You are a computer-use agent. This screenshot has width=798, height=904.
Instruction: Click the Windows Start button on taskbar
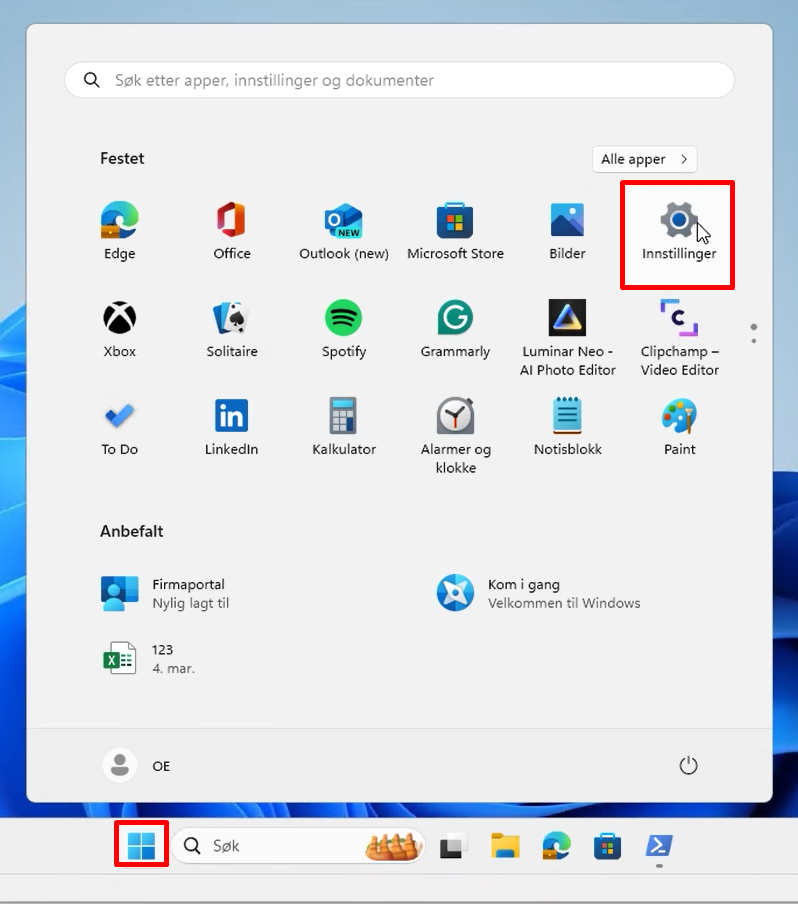141,845
